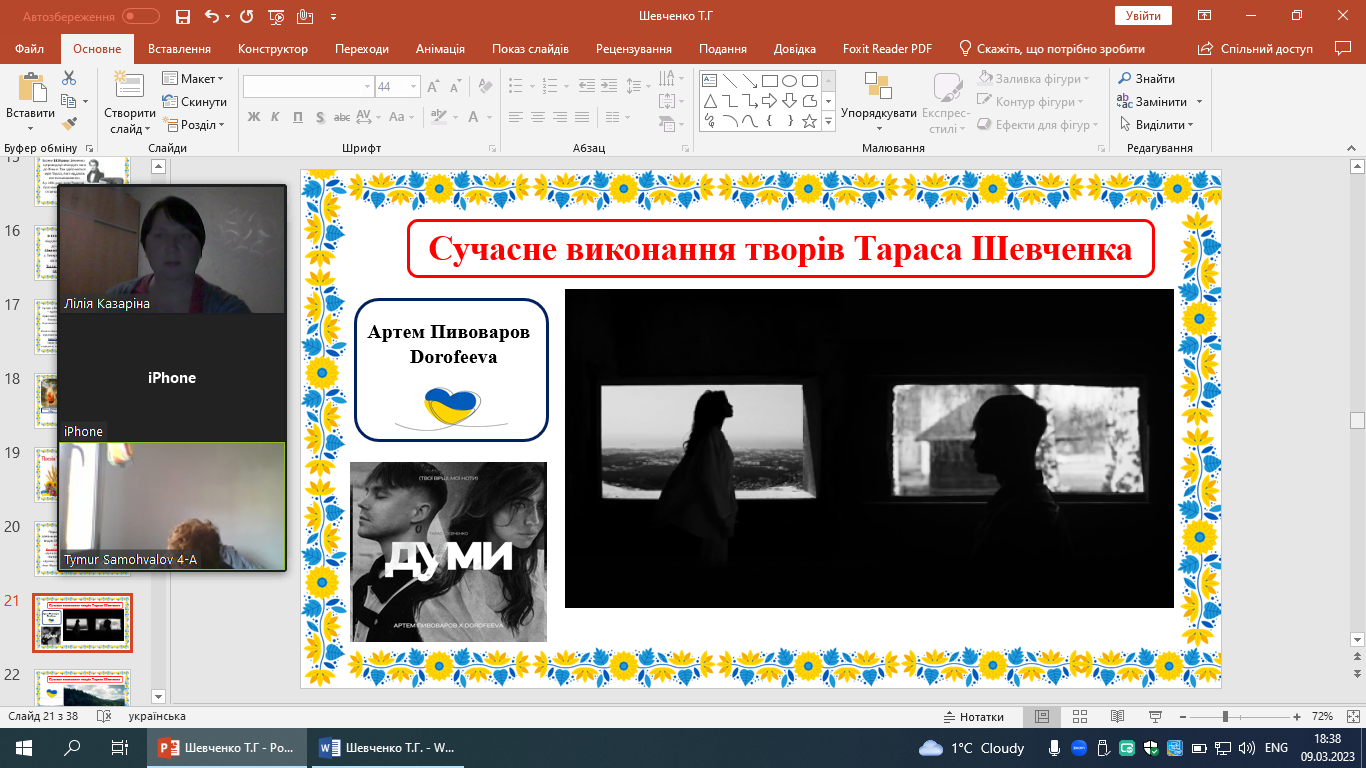Viewport: 1366px width, 768px height.
Task: Select the triangle shape in shapes gallery
Action: pyautogui.click(x=709, y=101)
